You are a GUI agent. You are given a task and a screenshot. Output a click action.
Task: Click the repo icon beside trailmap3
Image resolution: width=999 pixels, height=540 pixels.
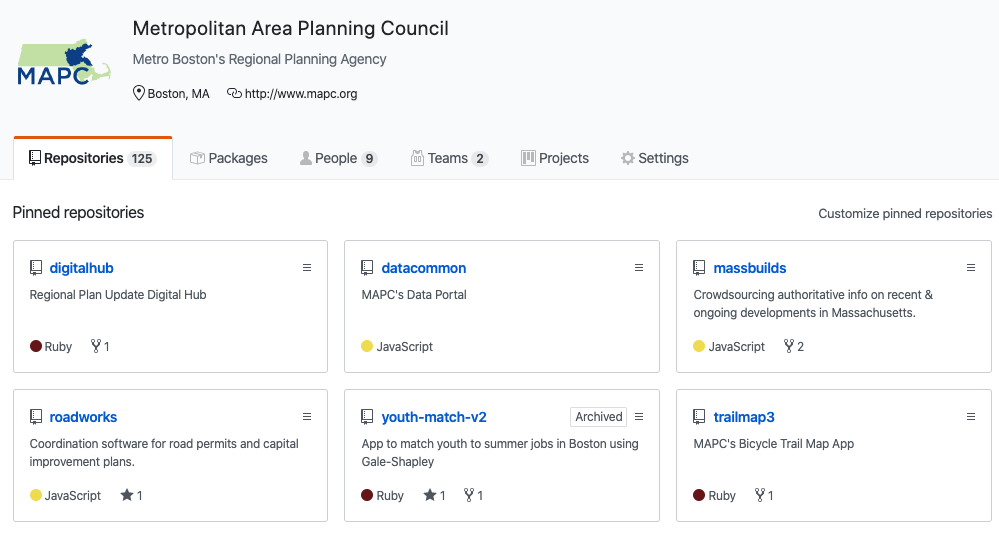pos(699,417)
